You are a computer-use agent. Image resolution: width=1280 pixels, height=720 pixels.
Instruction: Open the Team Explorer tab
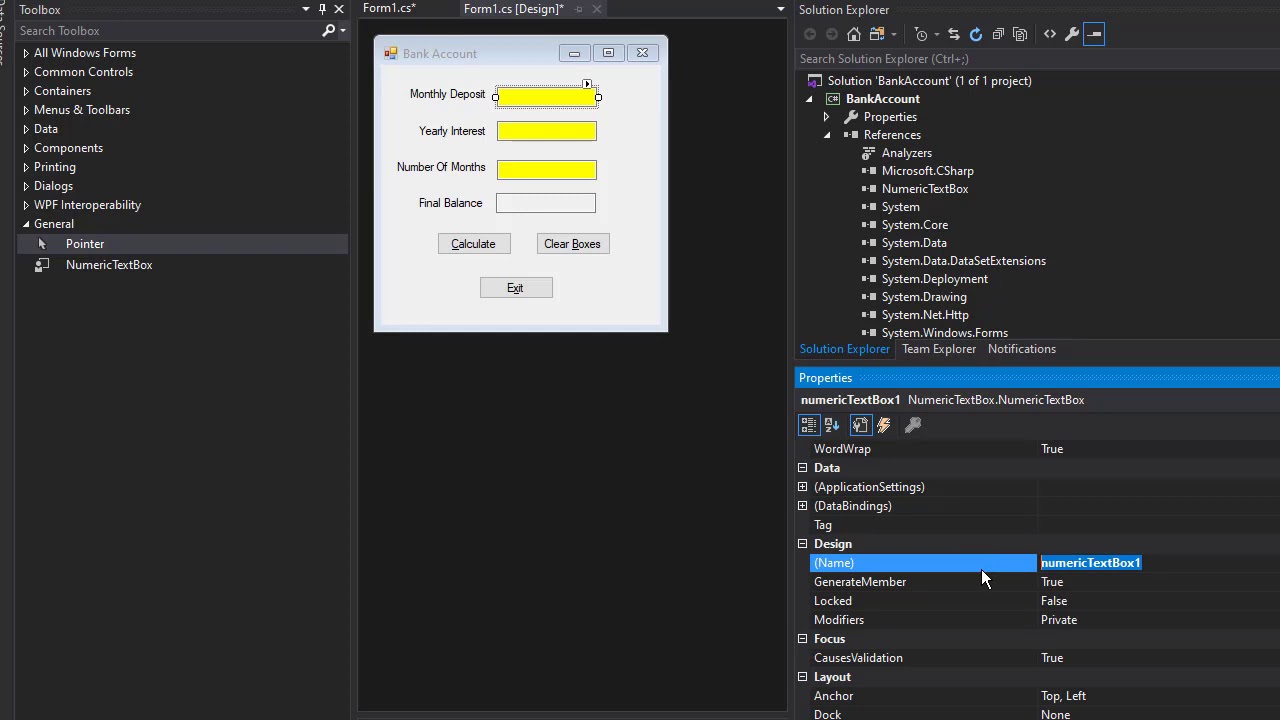click(x=939, y=349)
